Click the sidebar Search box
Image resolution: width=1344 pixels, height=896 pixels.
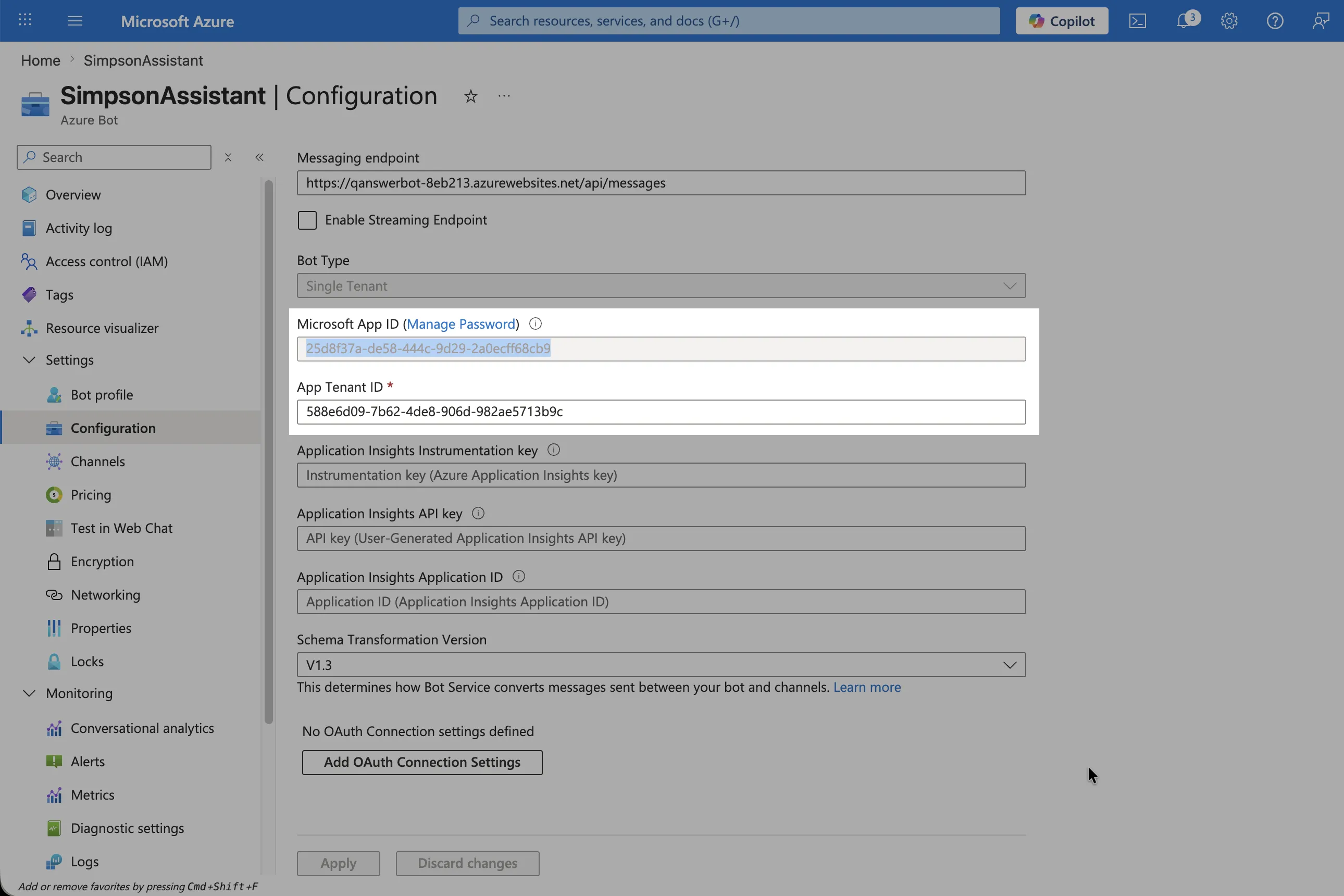[x=114, y=157]
